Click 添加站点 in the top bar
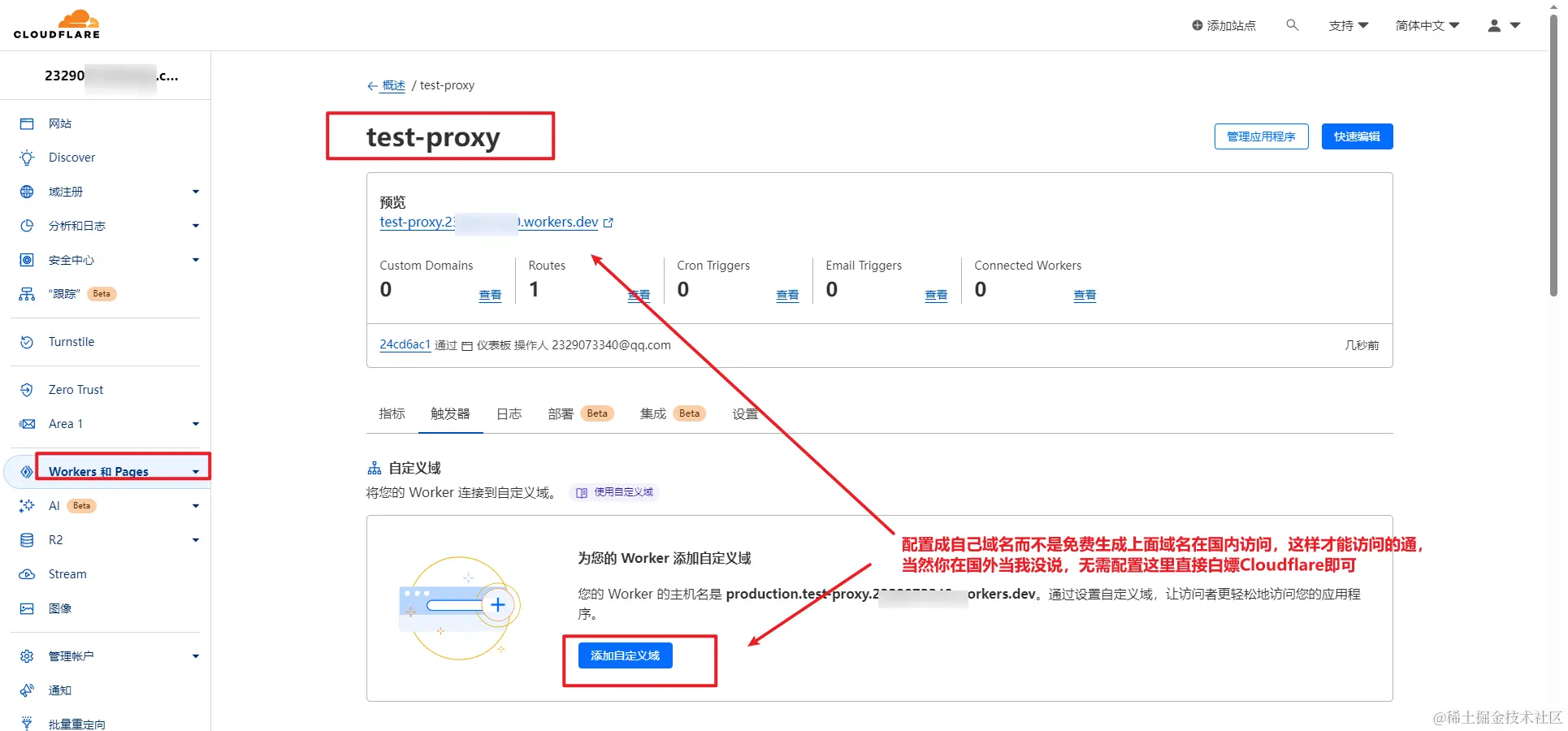1568x731 pixels. (1224, 26)
